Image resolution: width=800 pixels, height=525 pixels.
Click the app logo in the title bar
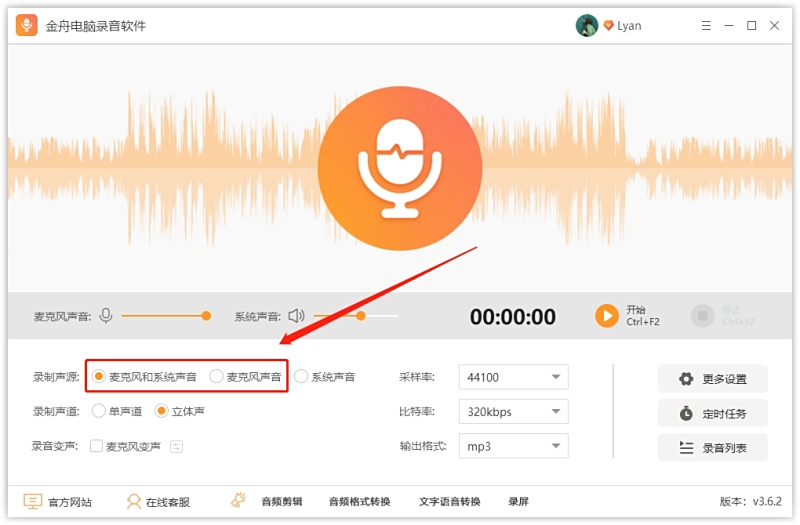(27, 25)
